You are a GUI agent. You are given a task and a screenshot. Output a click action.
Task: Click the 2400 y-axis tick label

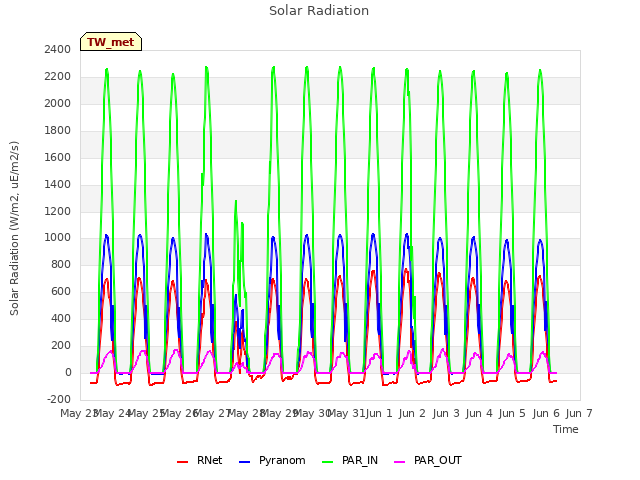click(58, 49)
